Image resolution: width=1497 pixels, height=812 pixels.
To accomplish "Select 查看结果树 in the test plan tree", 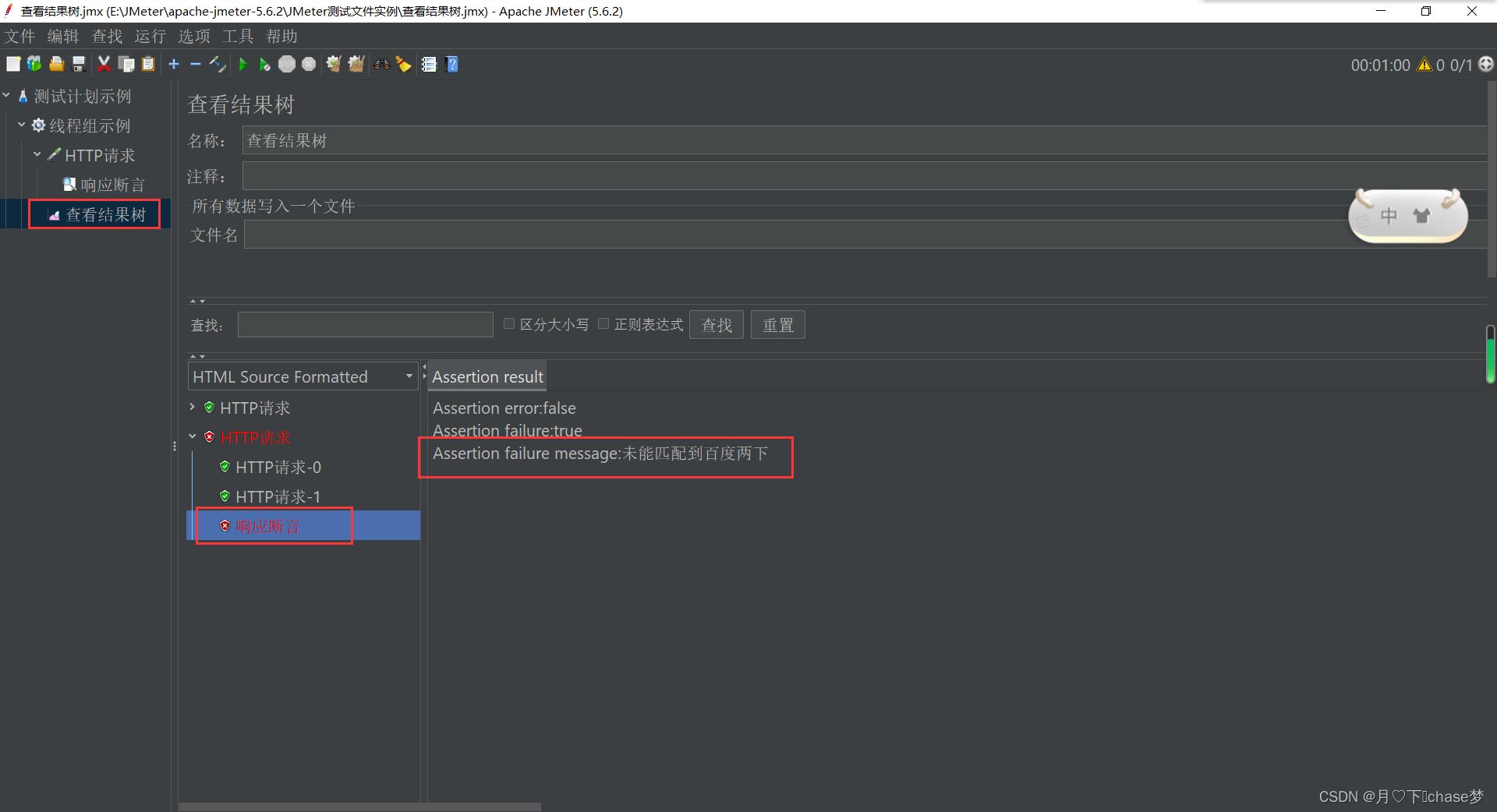I will click(97, 214).
